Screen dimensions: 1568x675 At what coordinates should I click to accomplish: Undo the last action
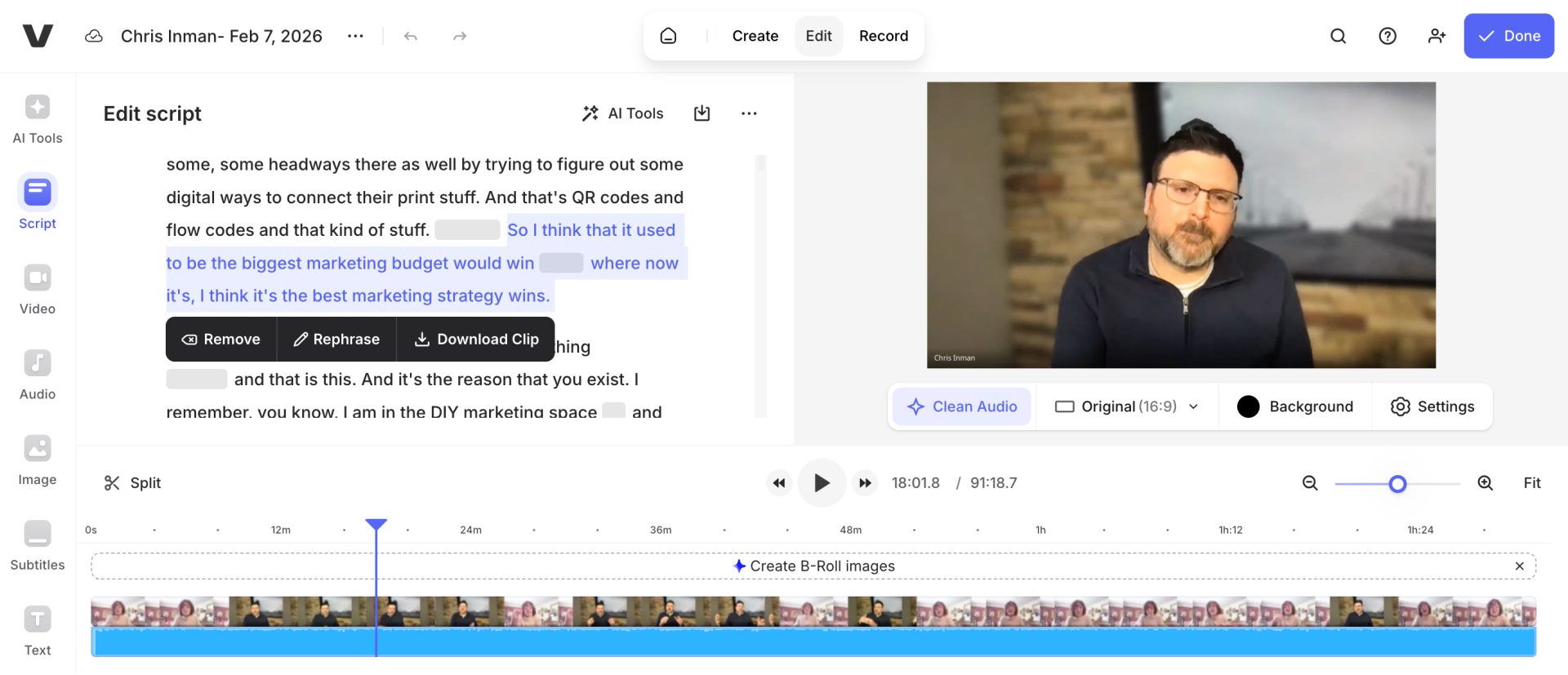(411, 36)
